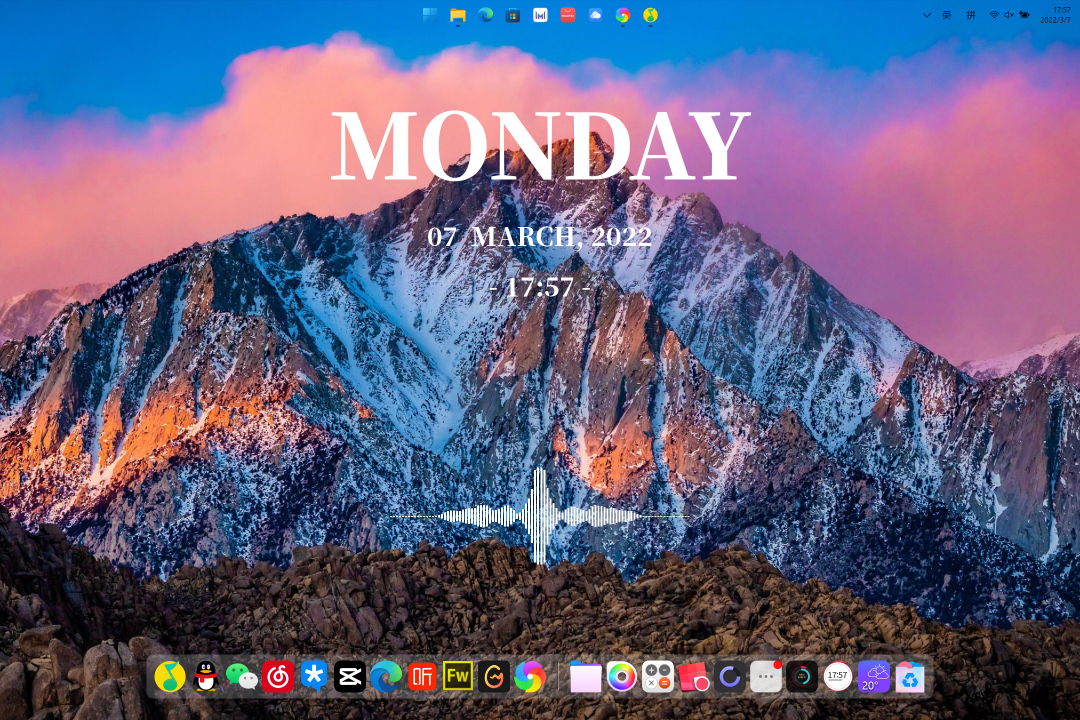Open QQ messenger
The width and height of the screenshot is (1080, 720).
click(205, 677)
